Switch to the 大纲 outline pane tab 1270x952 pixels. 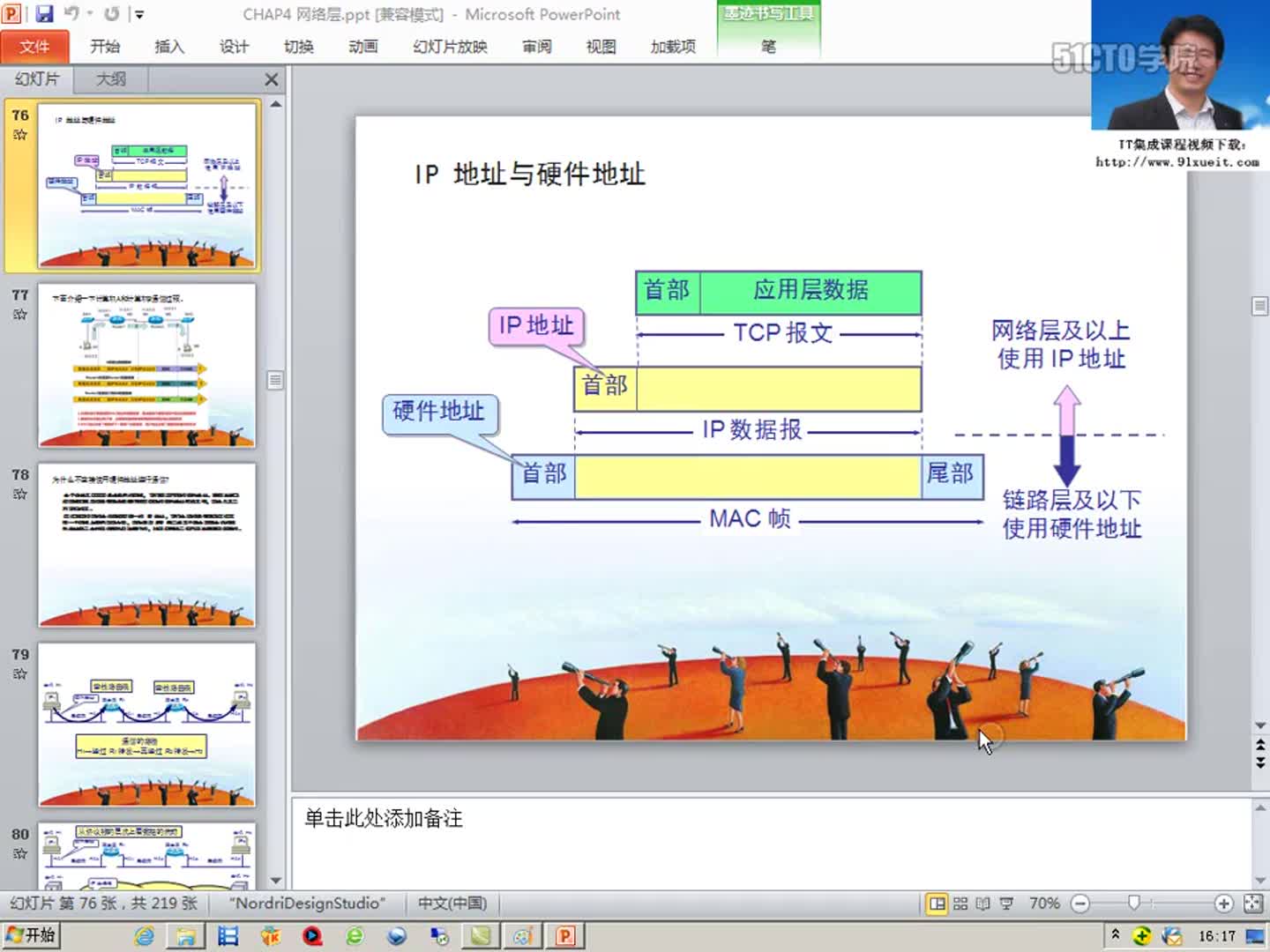point(110,78)
